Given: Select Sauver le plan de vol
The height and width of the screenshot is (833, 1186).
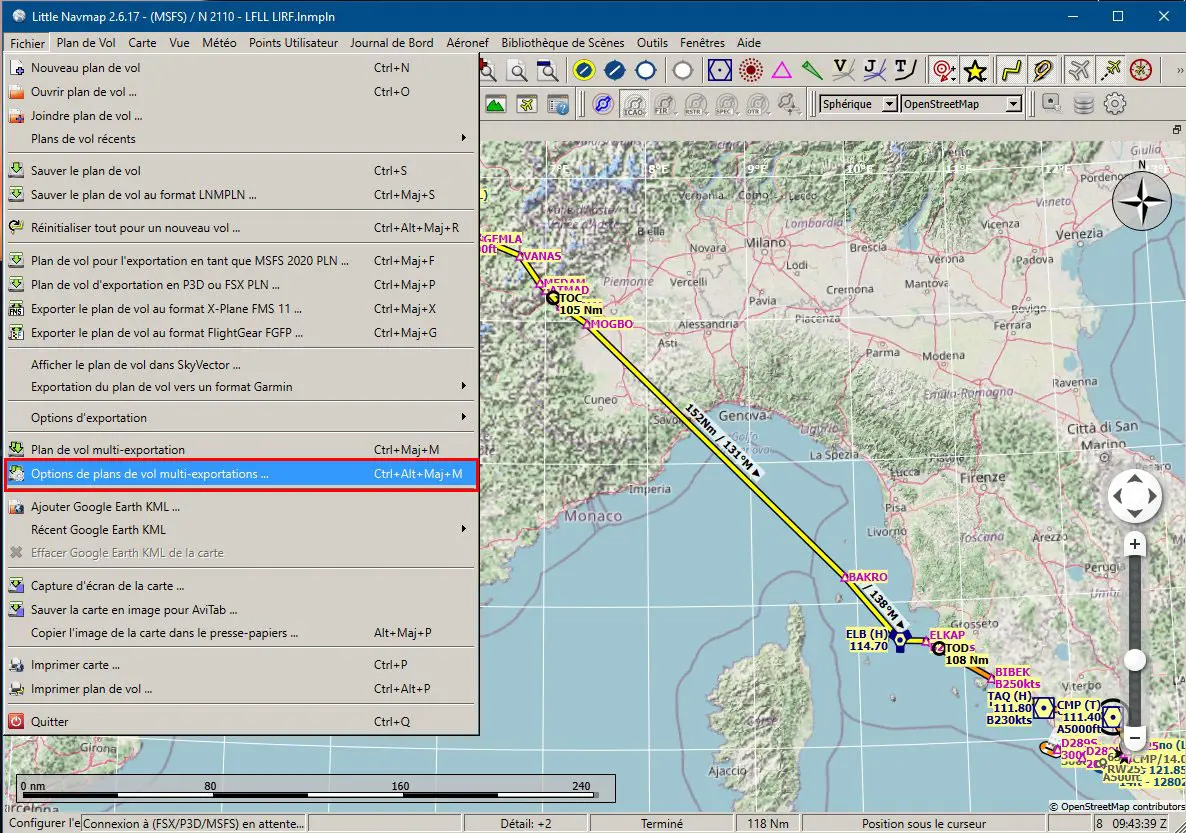Looking at the screenshot, I should coord(241,170).
